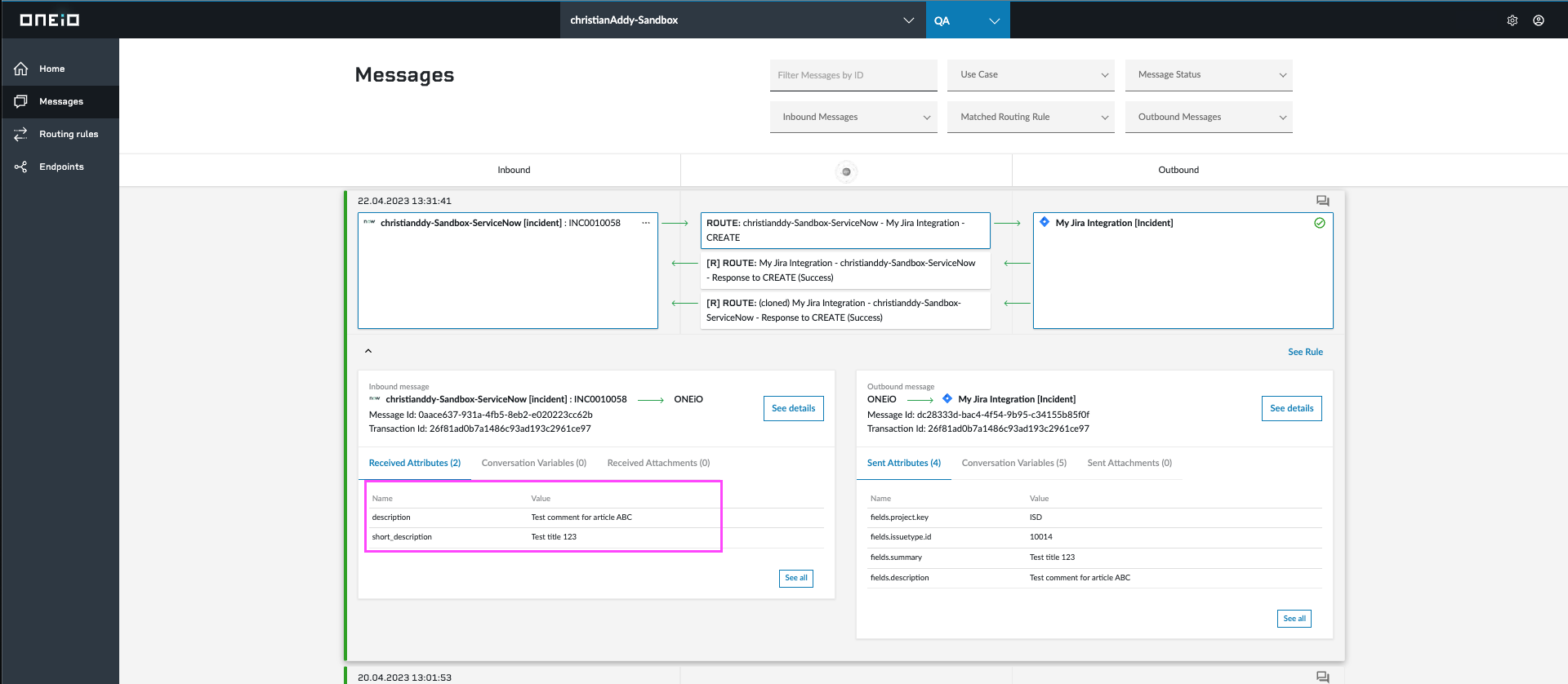Select the [R] ROUTE Response to CREATE box
The height and width of the screenshot is (684, 1568).
[x=845, y=270]
